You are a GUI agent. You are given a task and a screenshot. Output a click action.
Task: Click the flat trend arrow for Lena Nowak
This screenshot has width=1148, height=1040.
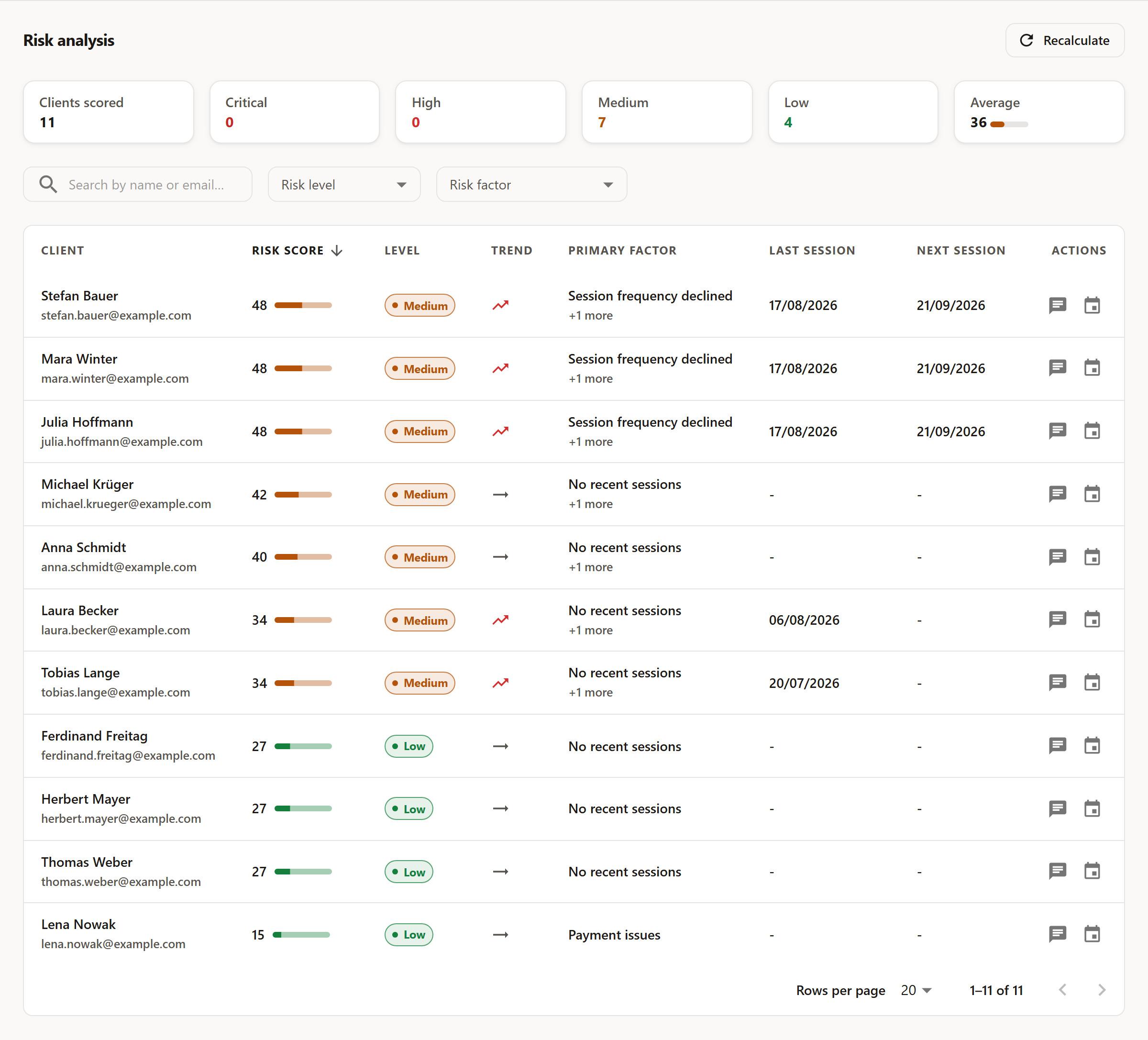point(500,935)
